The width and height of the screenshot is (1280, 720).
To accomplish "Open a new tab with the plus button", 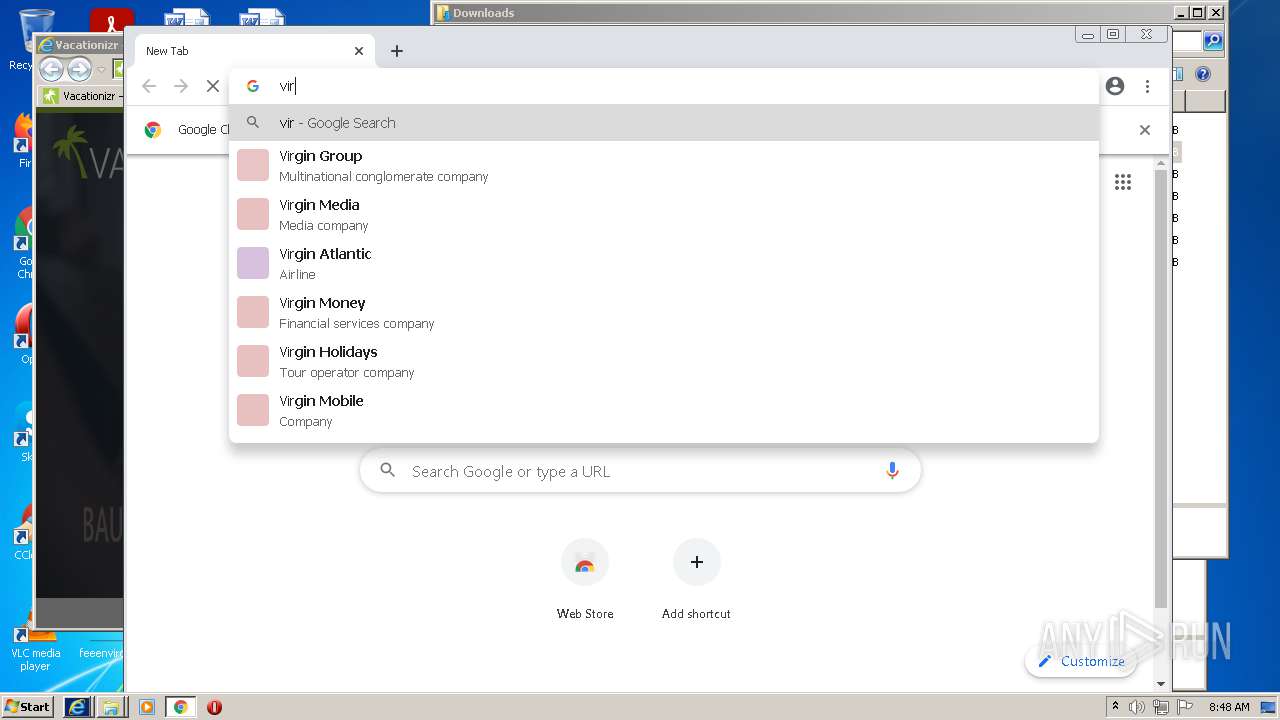I will (397, 51).
